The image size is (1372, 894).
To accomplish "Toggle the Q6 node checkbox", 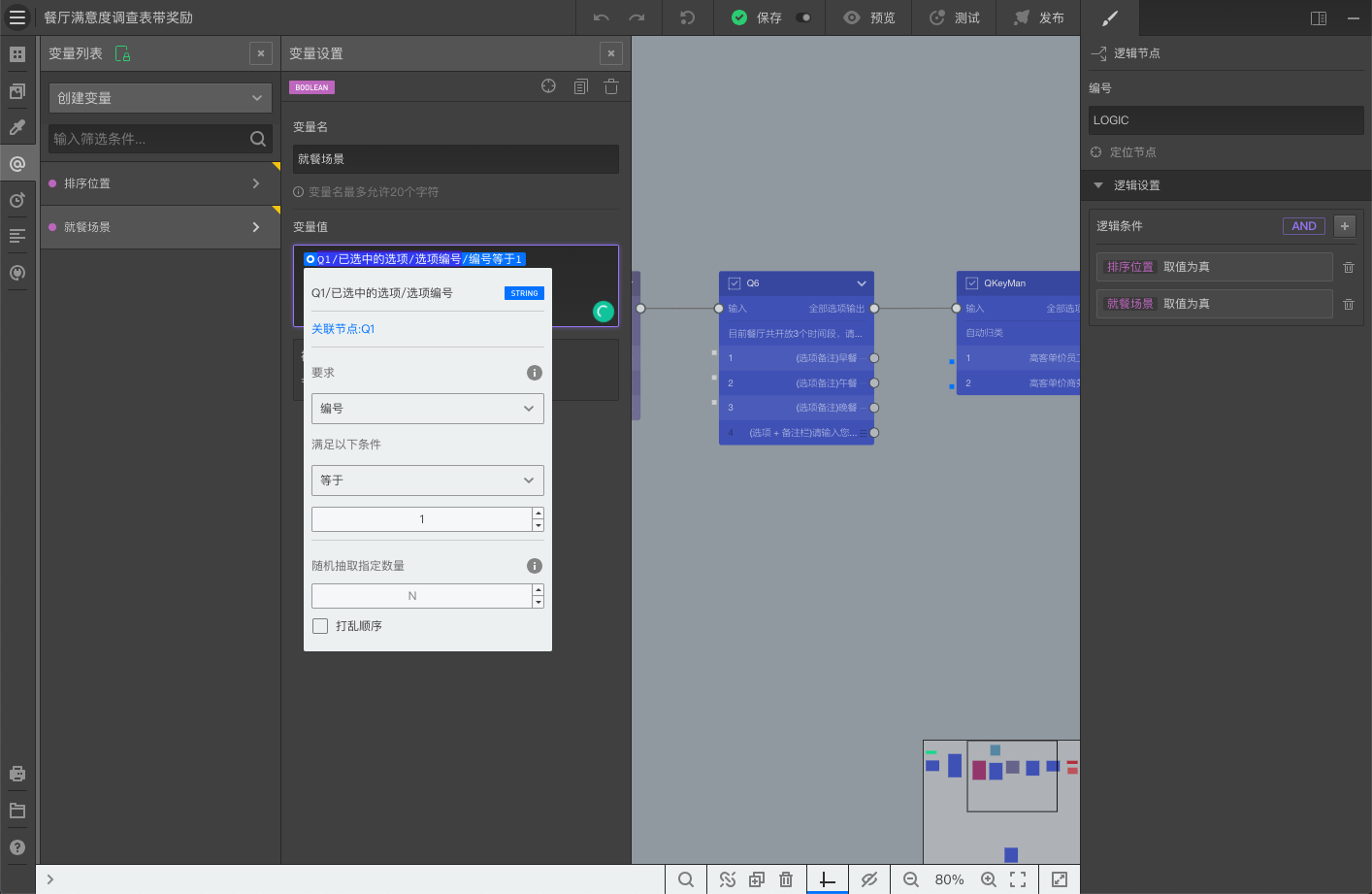I will pyautogui.click(x=735, y=283).
